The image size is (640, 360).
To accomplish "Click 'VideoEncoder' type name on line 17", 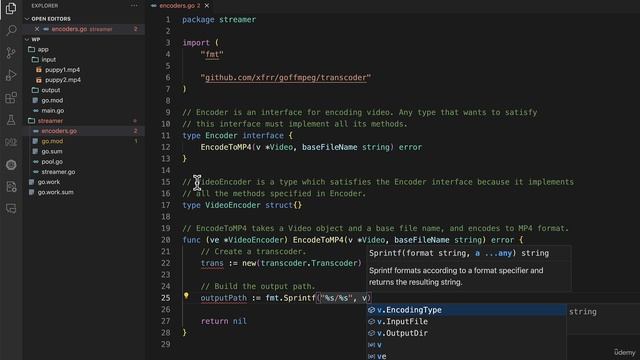I will point(233,205).
